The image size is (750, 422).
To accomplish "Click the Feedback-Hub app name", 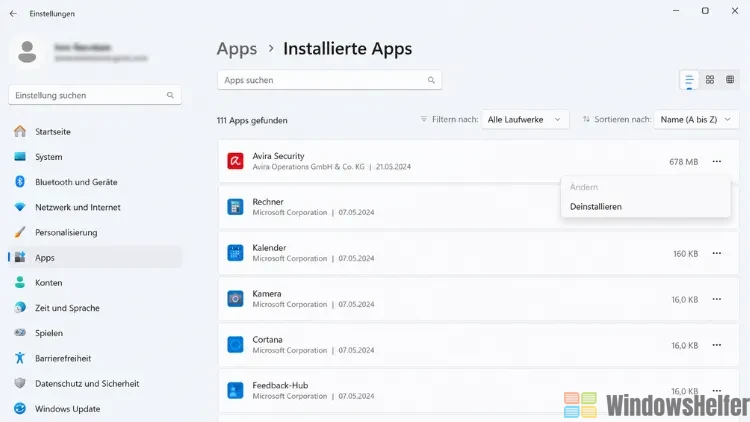I will [x=280, y=385].
